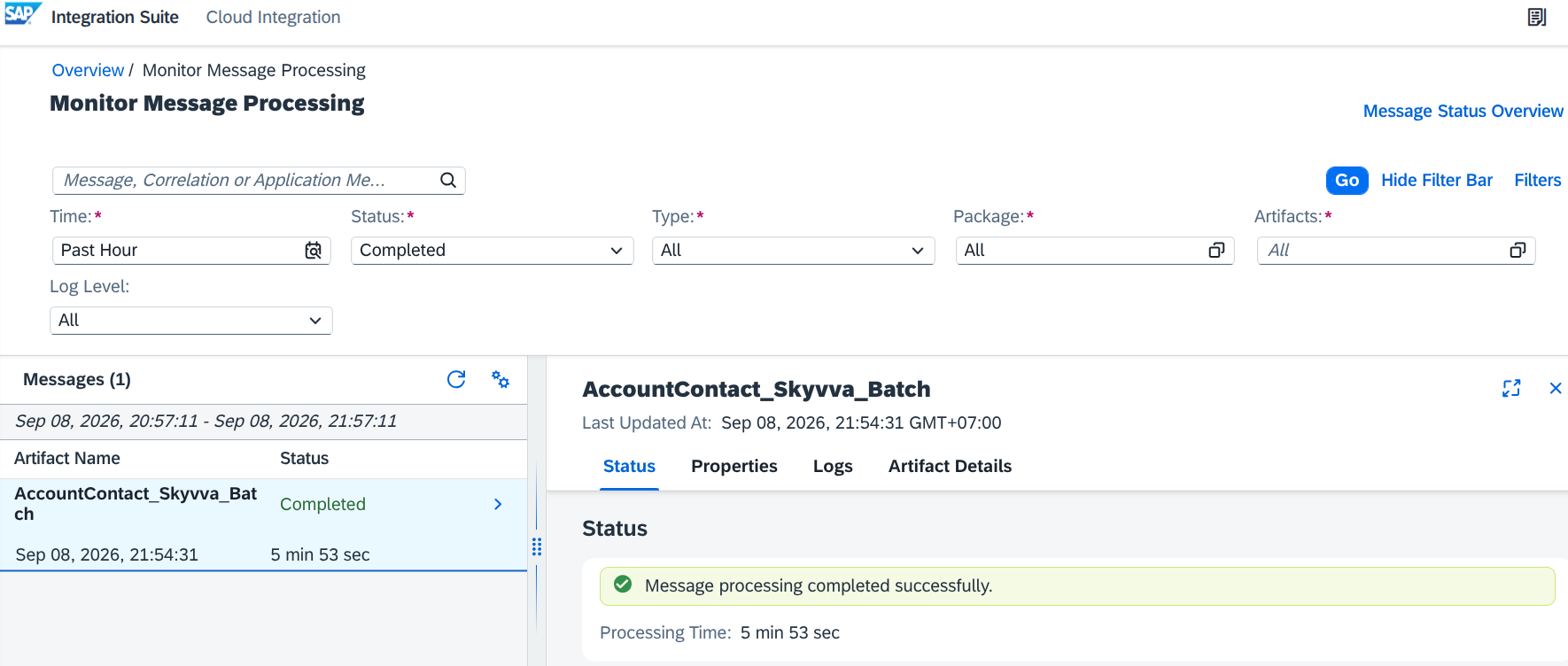Select the AccountContact_Skyvva_Batch message row
1568x666 pixels.
264,525
